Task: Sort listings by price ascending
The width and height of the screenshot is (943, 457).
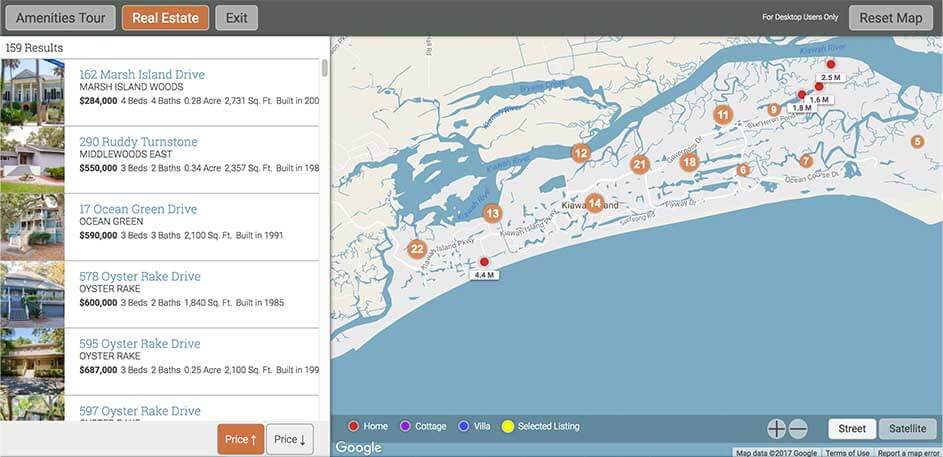Action: 240,439
